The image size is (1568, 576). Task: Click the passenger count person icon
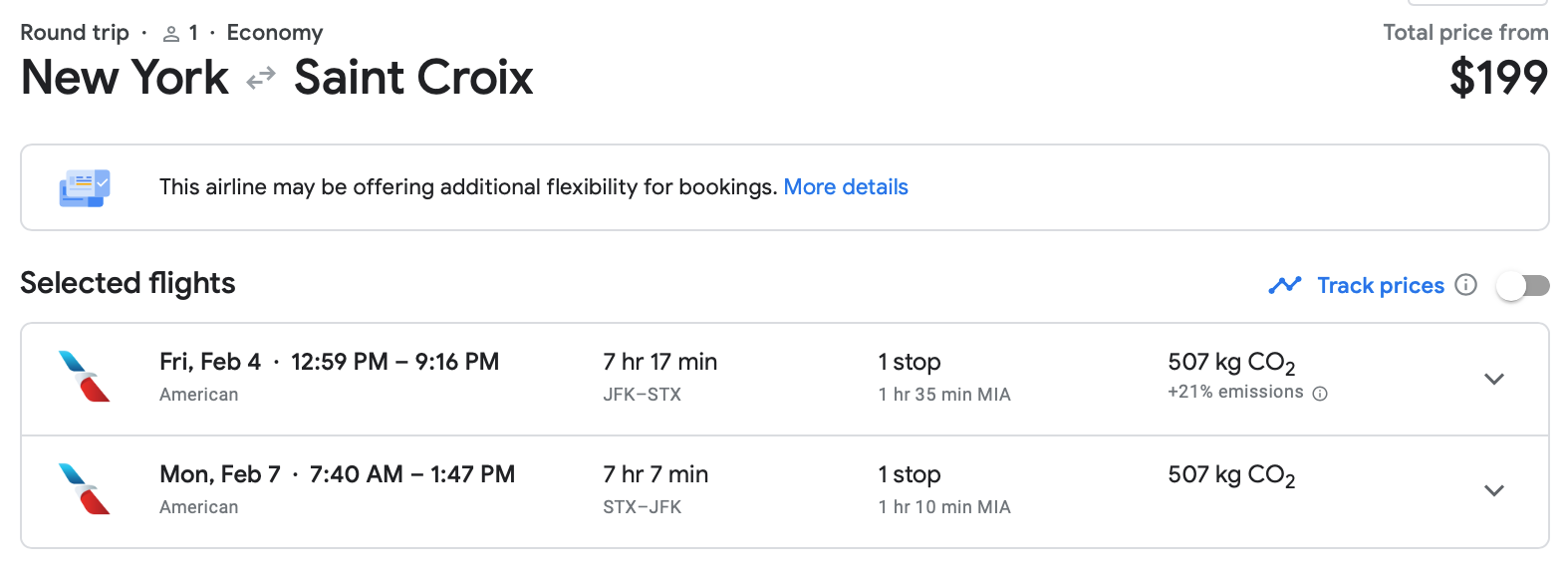point(171,34)
